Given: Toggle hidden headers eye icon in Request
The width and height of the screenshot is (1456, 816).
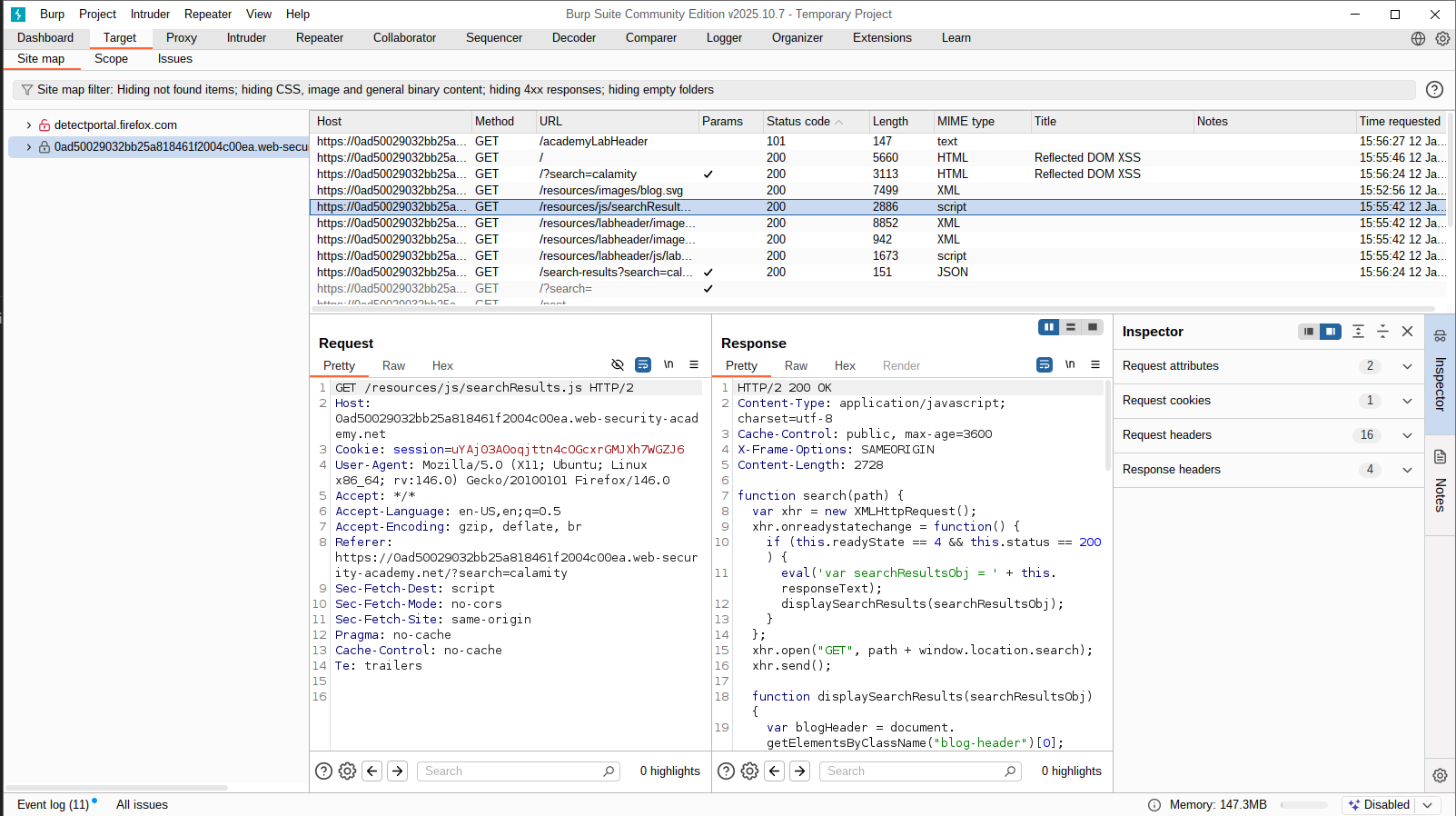Looking at the screenshot, I should click(618, 364).
